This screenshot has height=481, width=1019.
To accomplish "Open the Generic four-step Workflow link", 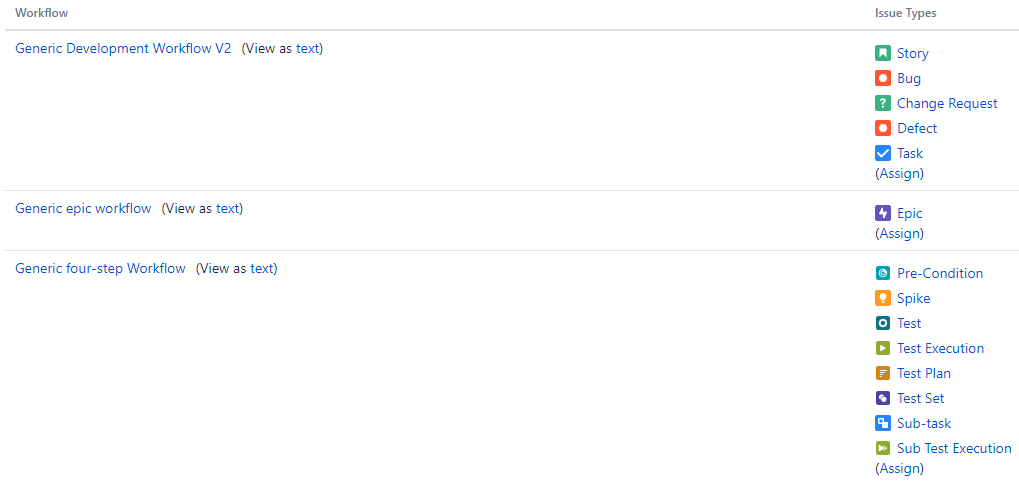I will point(100,268).
